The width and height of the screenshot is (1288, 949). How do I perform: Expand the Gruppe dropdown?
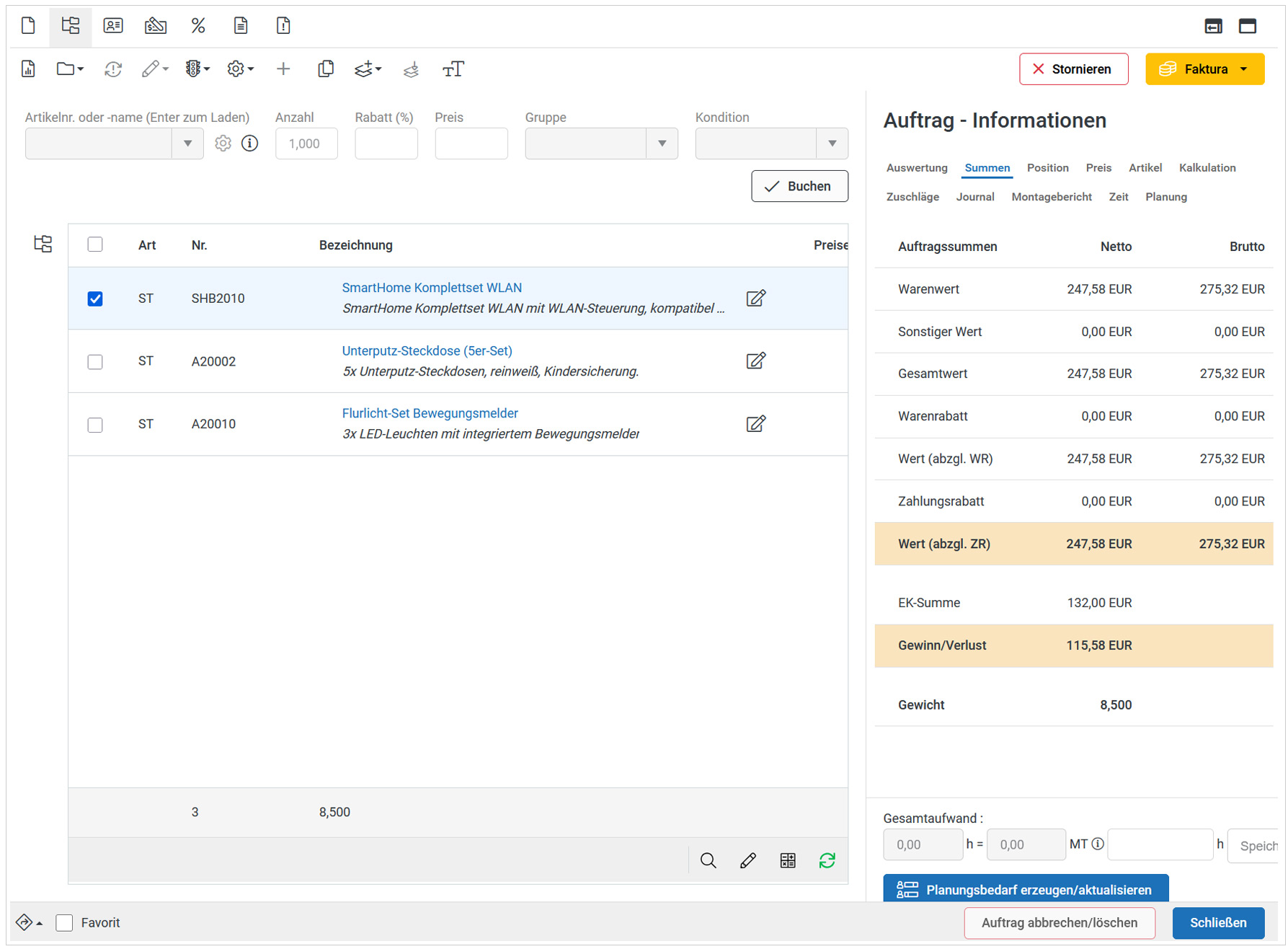tap(662, 144)
